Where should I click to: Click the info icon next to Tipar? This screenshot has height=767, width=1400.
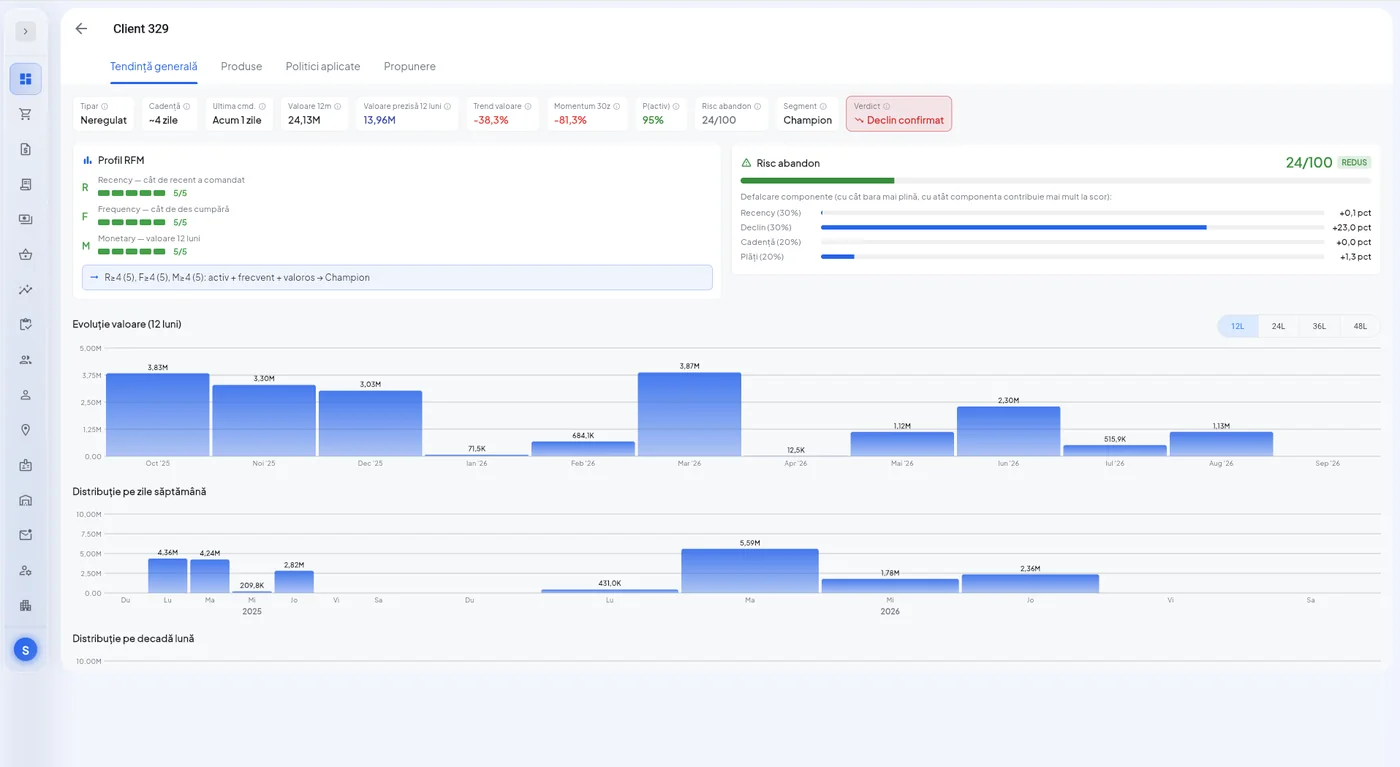(105, 106)
